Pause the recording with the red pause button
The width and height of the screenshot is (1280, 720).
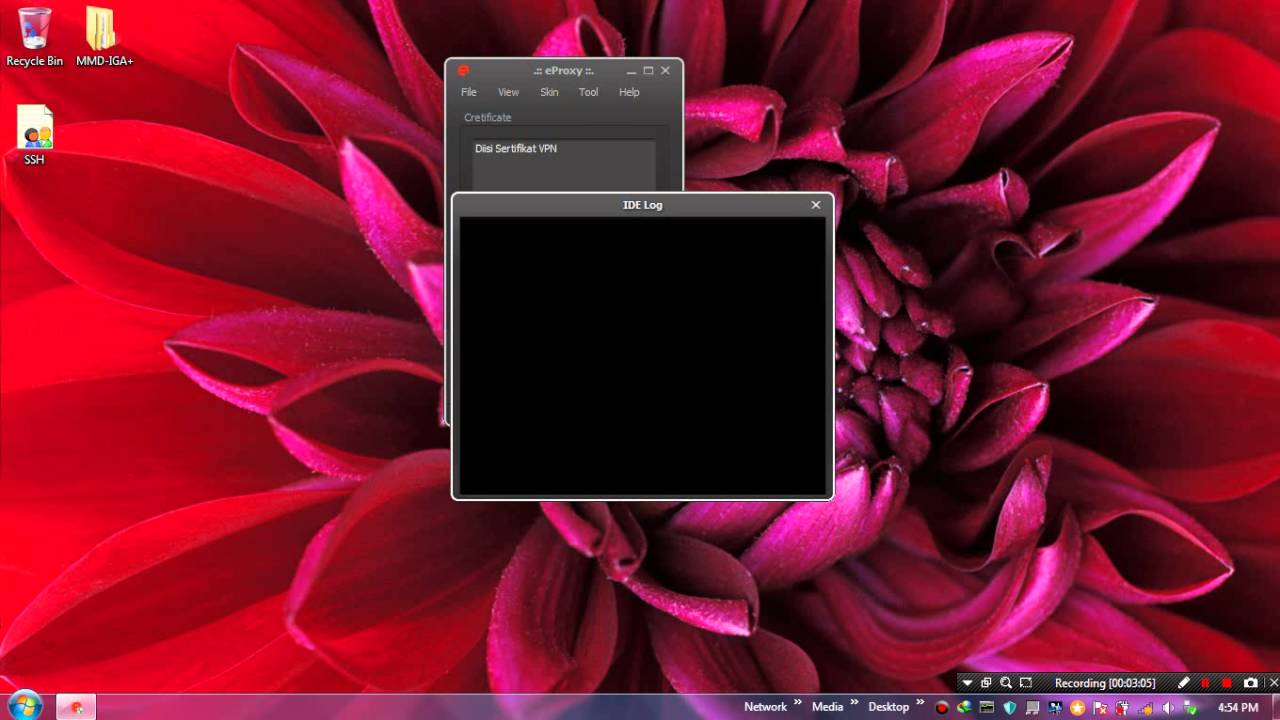(x=1205, y=683)
